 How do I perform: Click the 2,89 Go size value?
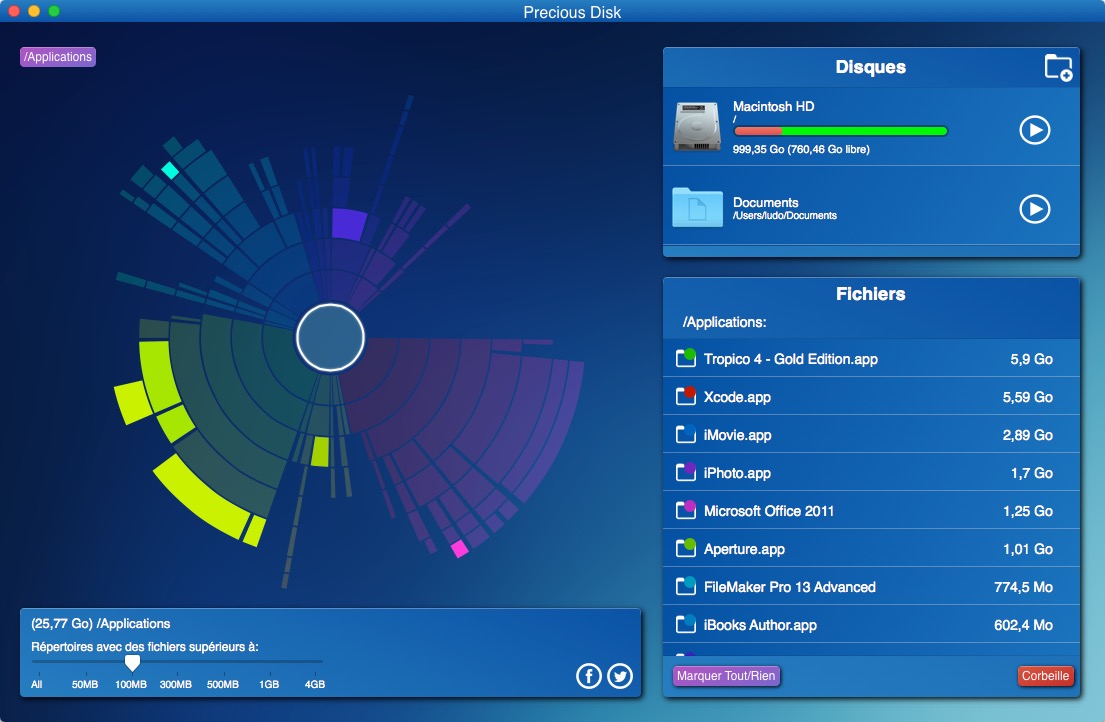pyautogui.click(x=1028, y=435)
